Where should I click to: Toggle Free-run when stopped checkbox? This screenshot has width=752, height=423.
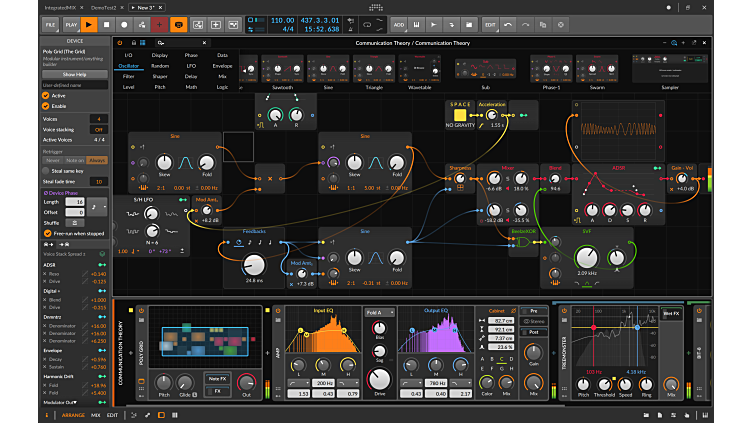pos(47,234)
